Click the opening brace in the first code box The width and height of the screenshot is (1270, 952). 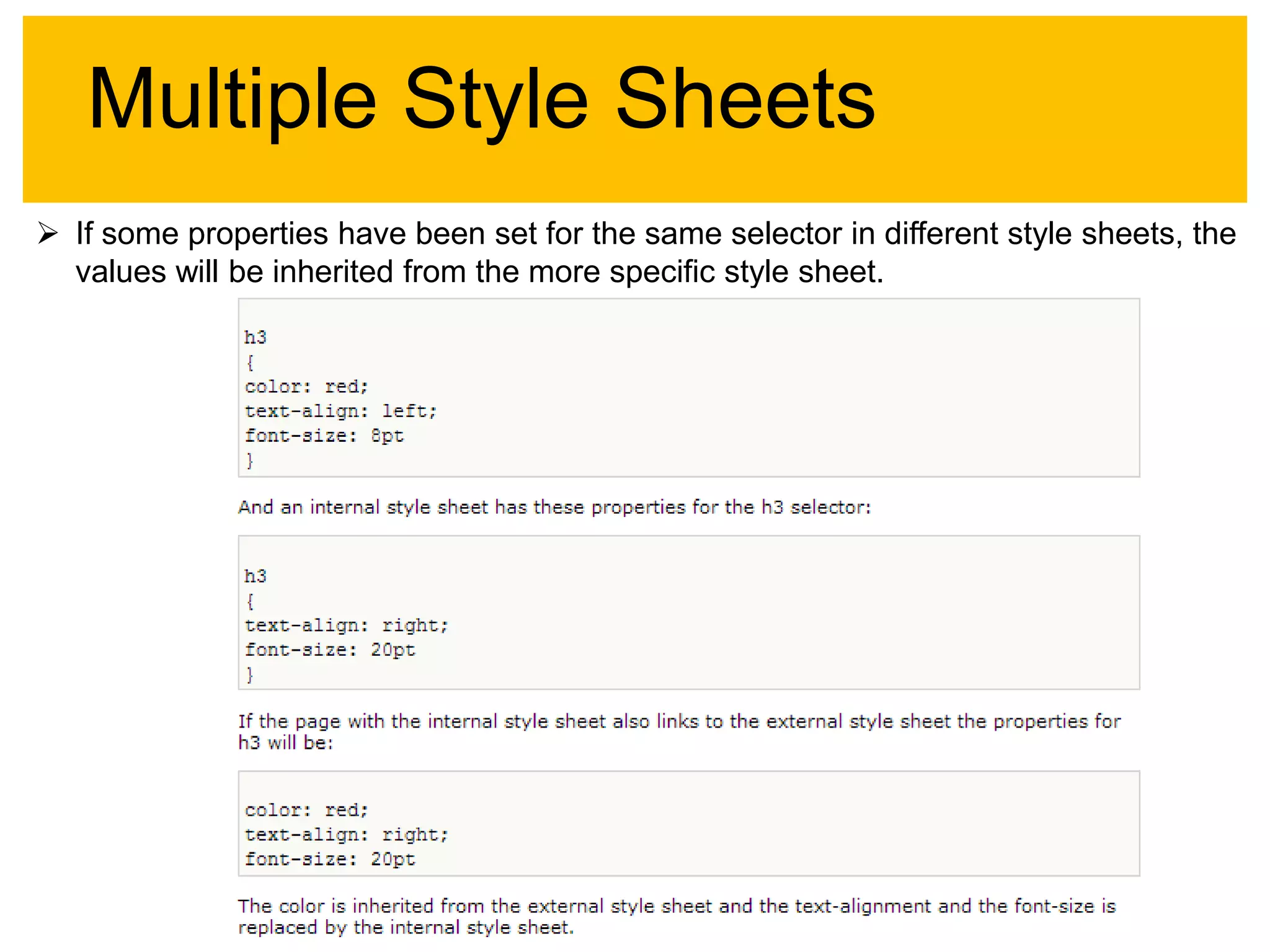[x=250, y=362]
